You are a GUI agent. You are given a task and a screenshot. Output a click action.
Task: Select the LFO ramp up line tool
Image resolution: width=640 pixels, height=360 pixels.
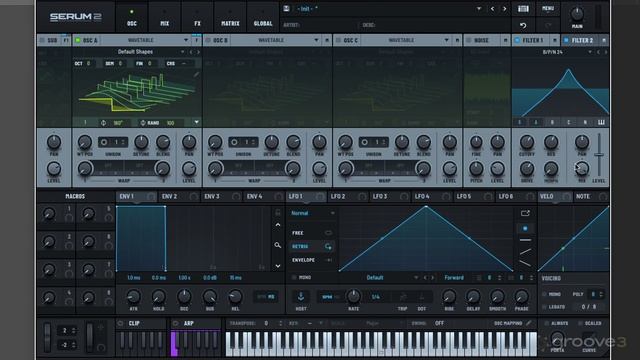point(525,251)
